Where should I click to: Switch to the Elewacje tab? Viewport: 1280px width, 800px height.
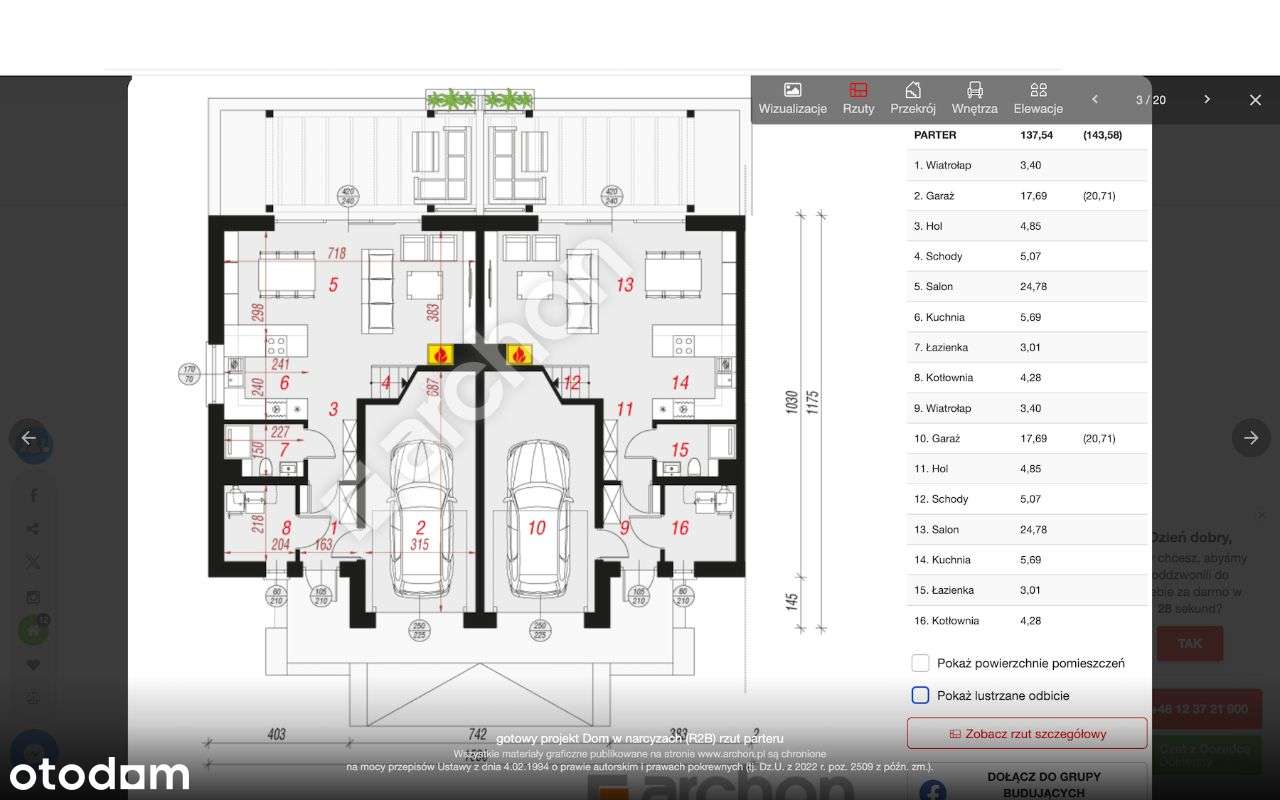[1038, 98]
